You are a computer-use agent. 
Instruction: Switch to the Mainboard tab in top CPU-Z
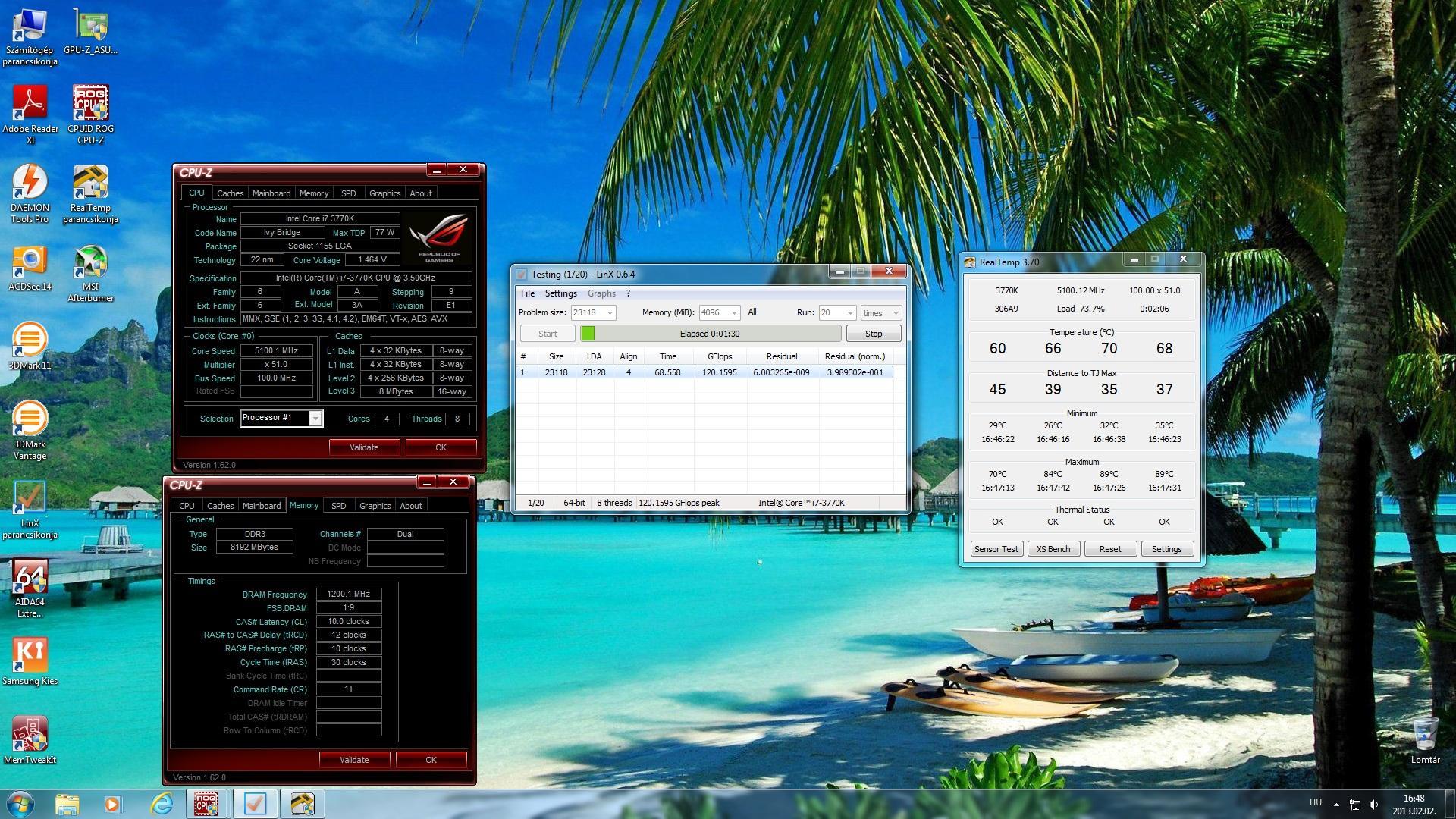(271, 193)
